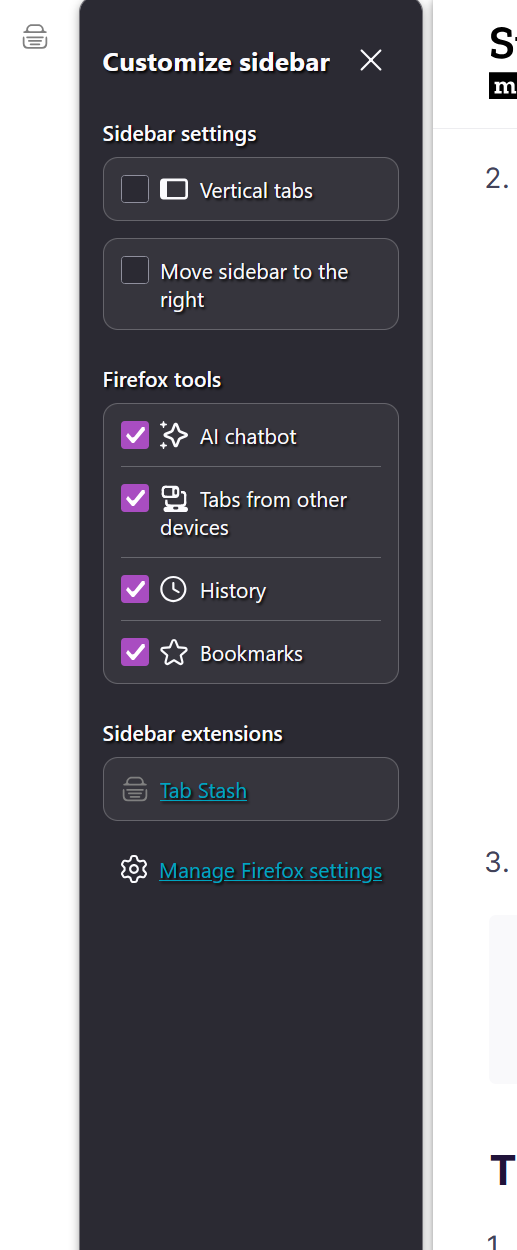Screen dimensions: 517x1250
Task: Close the Customize sidebar panel
Action: [371, 61]
